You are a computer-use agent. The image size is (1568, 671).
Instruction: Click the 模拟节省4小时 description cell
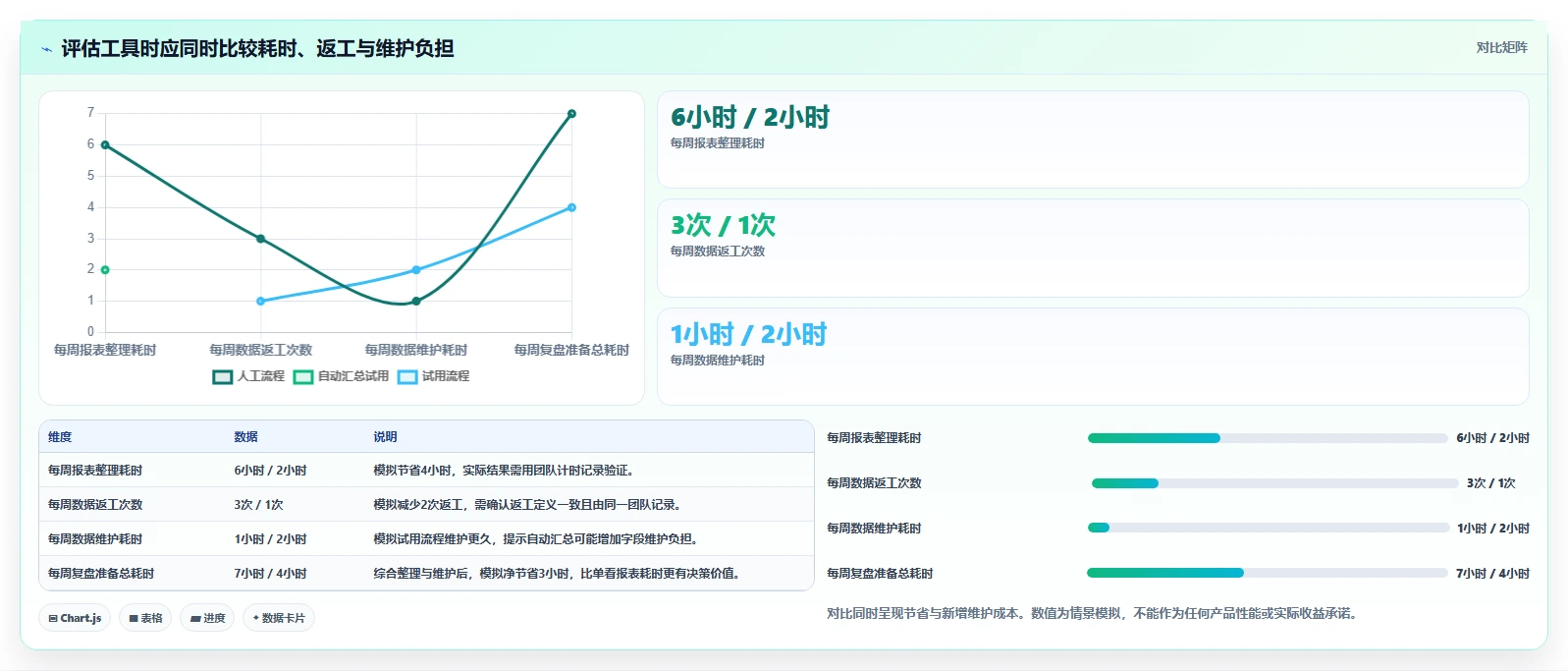tap(504, 471)
